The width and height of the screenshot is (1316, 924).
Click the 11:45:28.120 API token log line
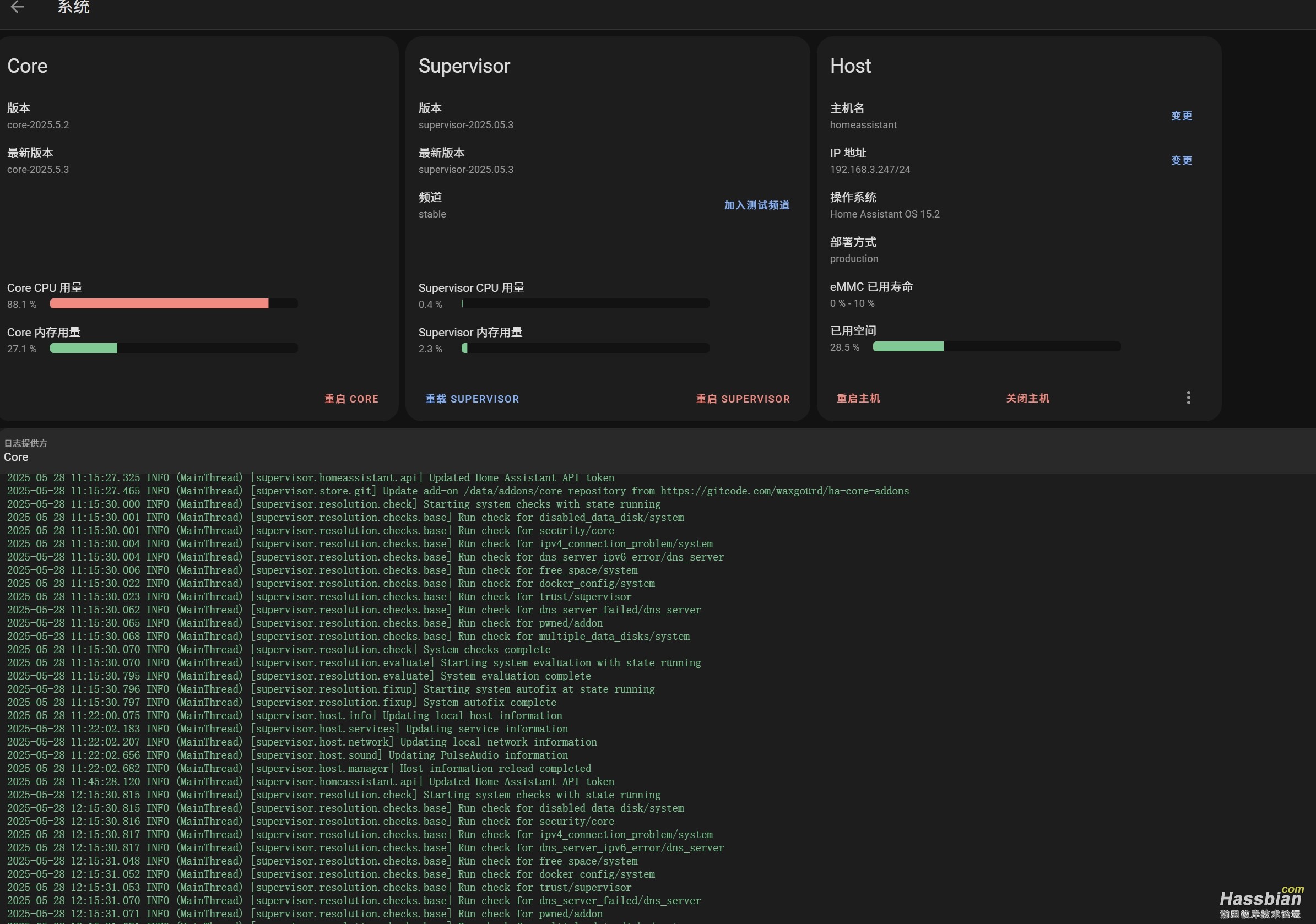(310, 781)
